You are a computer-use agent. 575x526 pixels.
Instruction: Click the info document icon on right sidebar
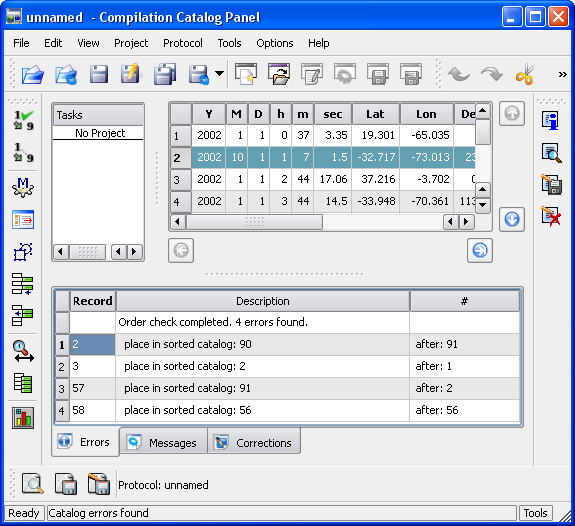pos(550,120)
